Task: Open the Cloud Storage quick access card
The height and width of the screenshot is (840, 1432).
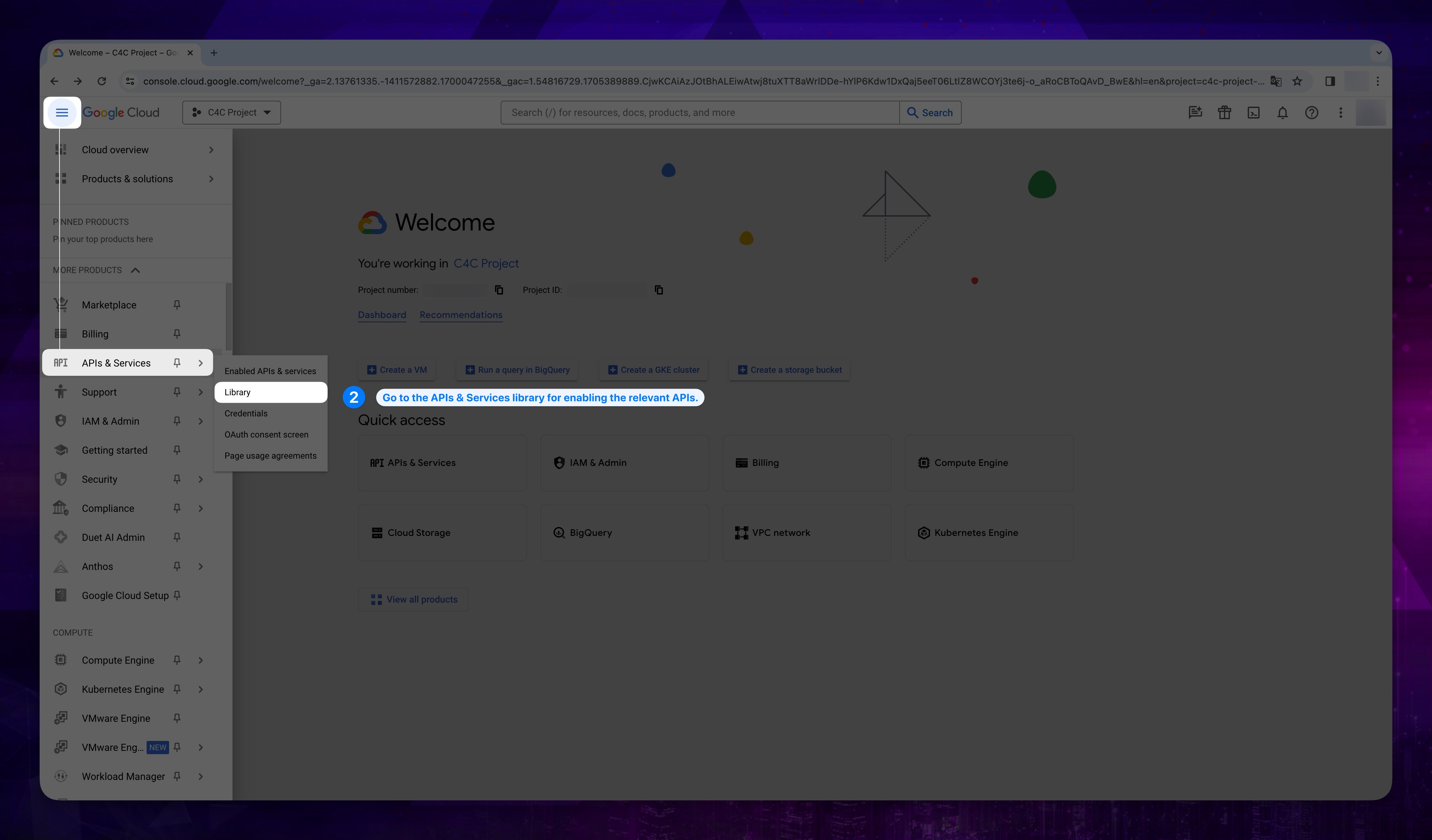Action: pyautogui.click(x=442, y=533)
